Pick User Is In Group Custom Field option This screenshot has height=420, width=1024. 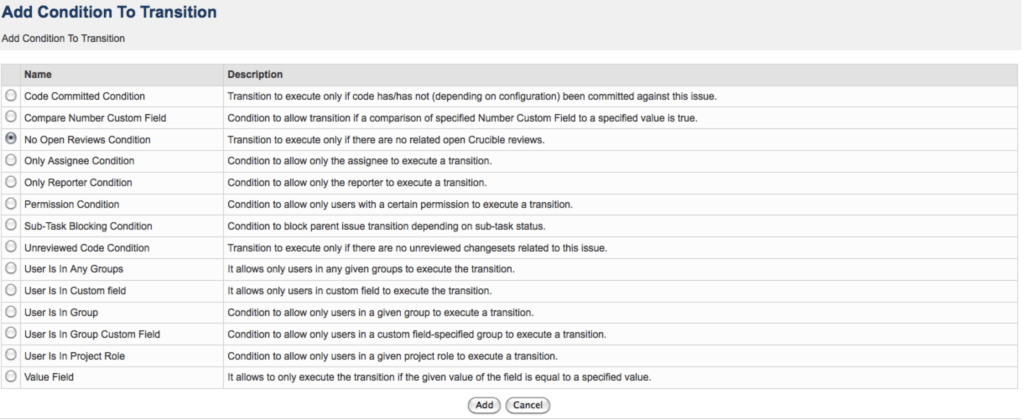(11, 333)
